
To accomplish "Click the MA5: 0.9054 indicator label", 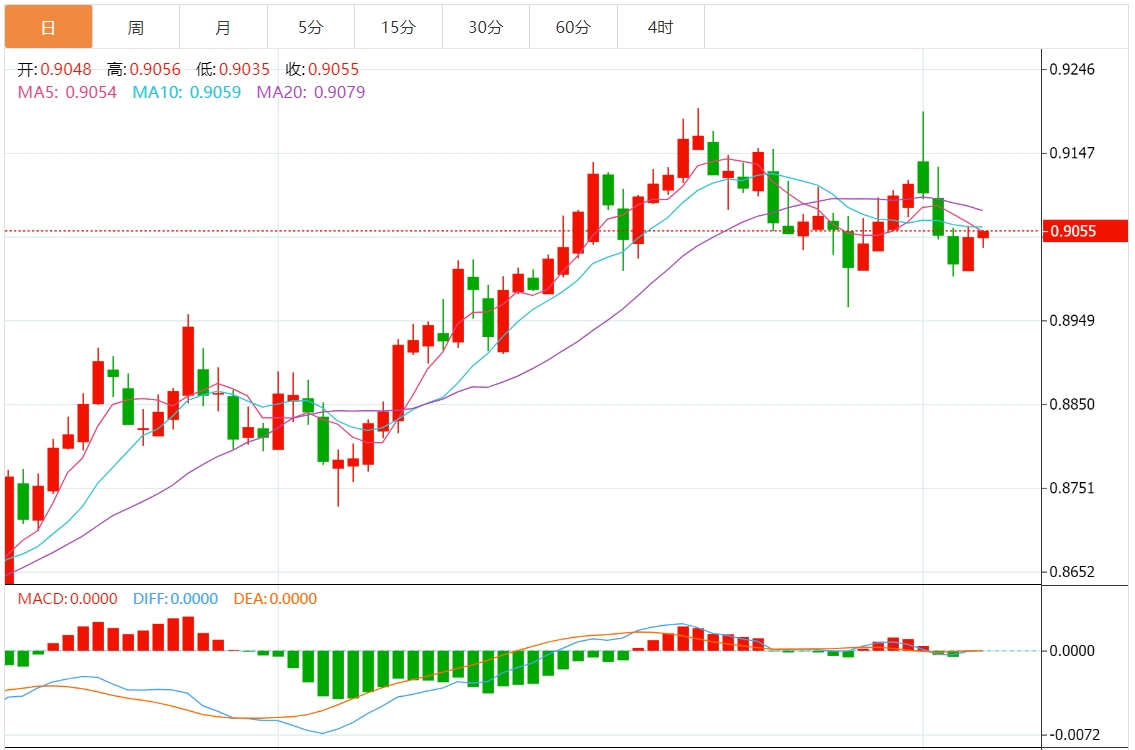I will [67, 92].
